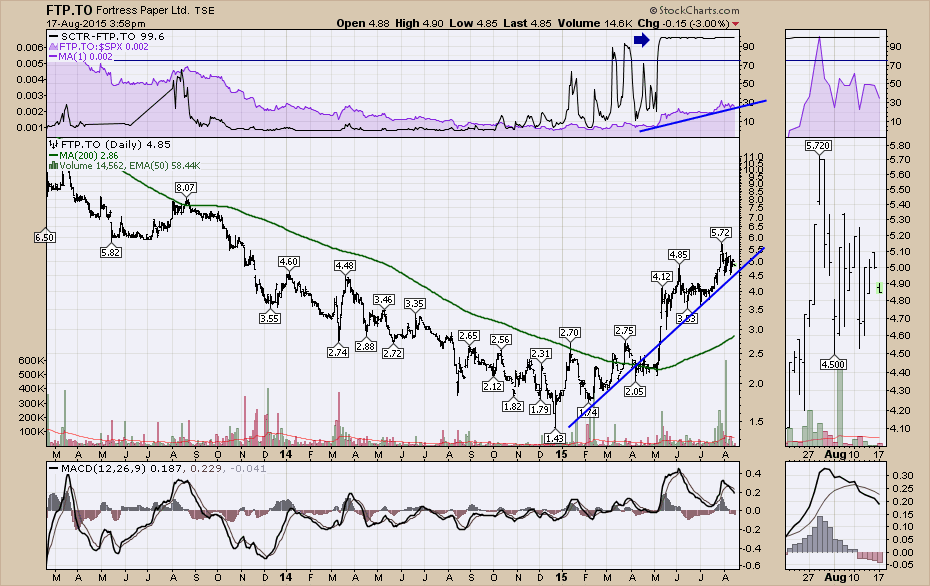Screen dimensions: 930x586
Task: Click the green last-price marker in zoom panel
Action: tap(878, 288)
